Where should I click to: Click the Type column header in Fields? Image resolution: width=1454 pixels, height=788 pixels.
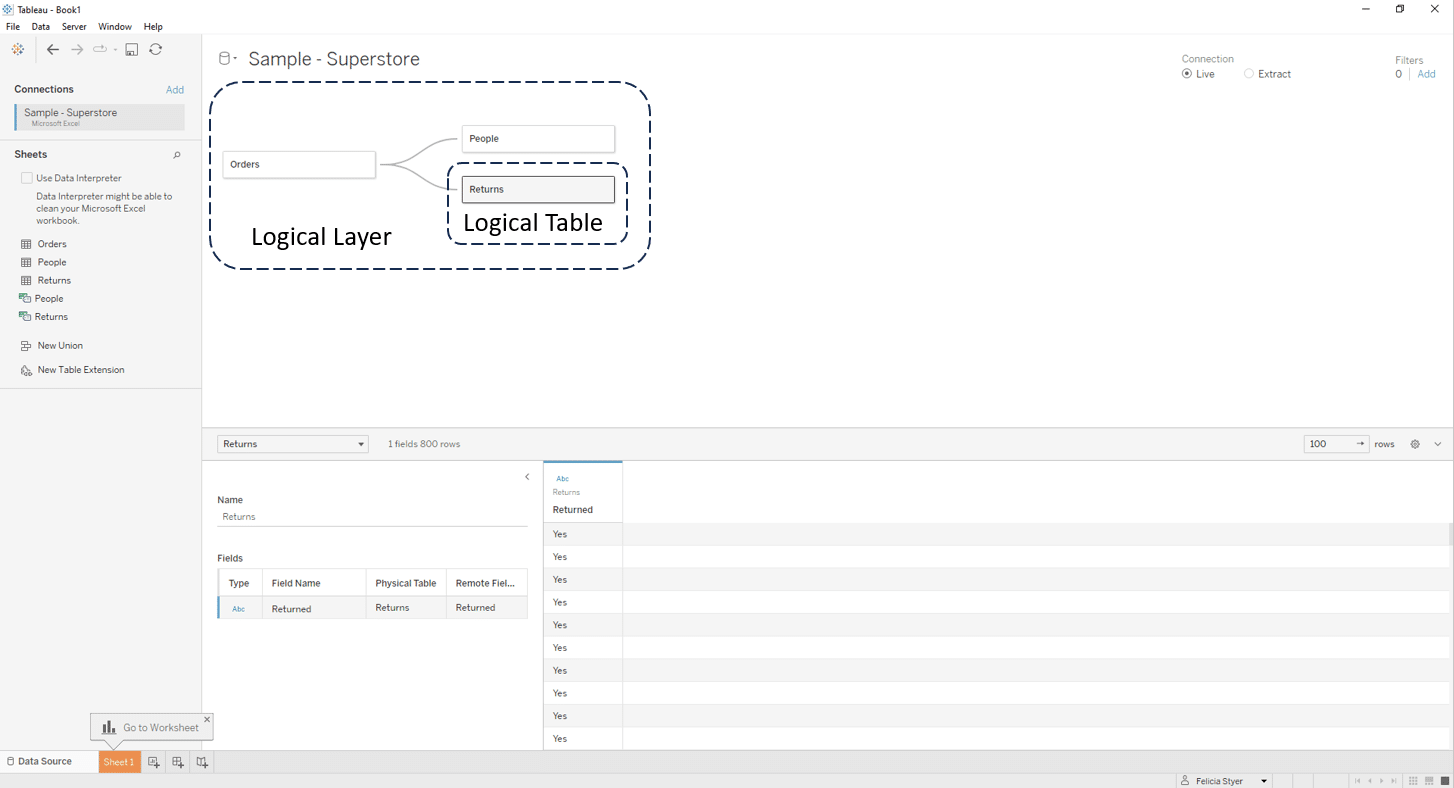tap(240, 583)
